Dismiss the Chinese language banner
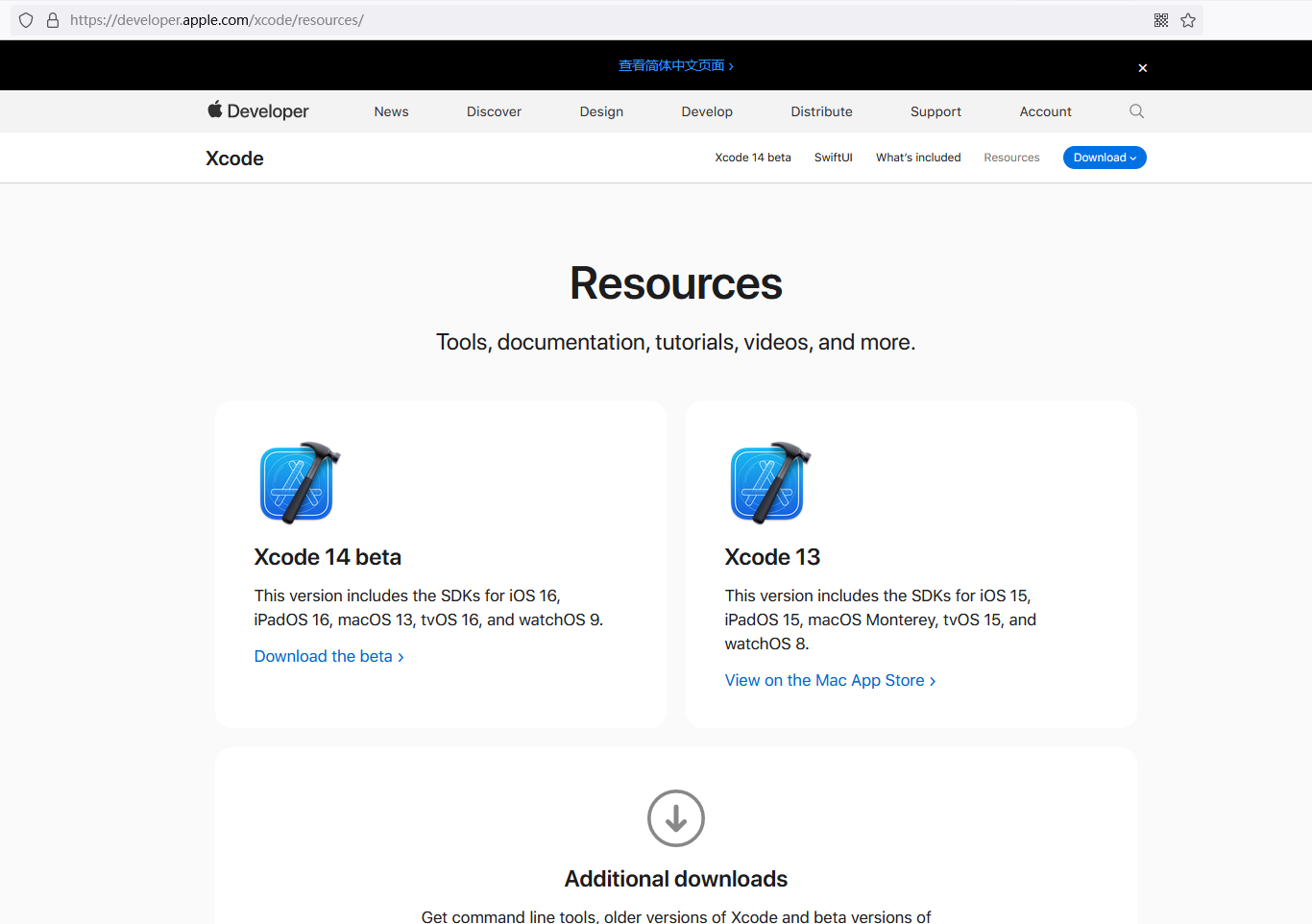 [1143, 68]
